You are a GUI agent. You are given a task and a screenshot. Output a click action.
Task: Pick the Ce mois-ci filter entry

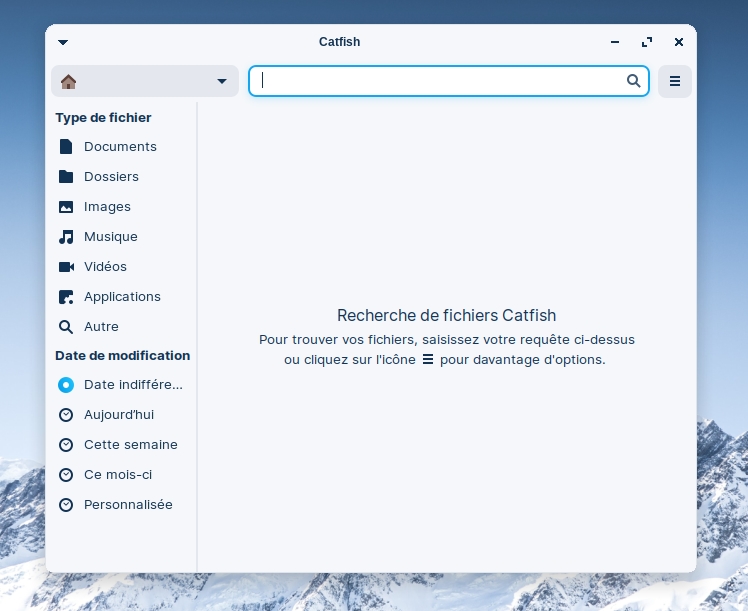[117, 475]
